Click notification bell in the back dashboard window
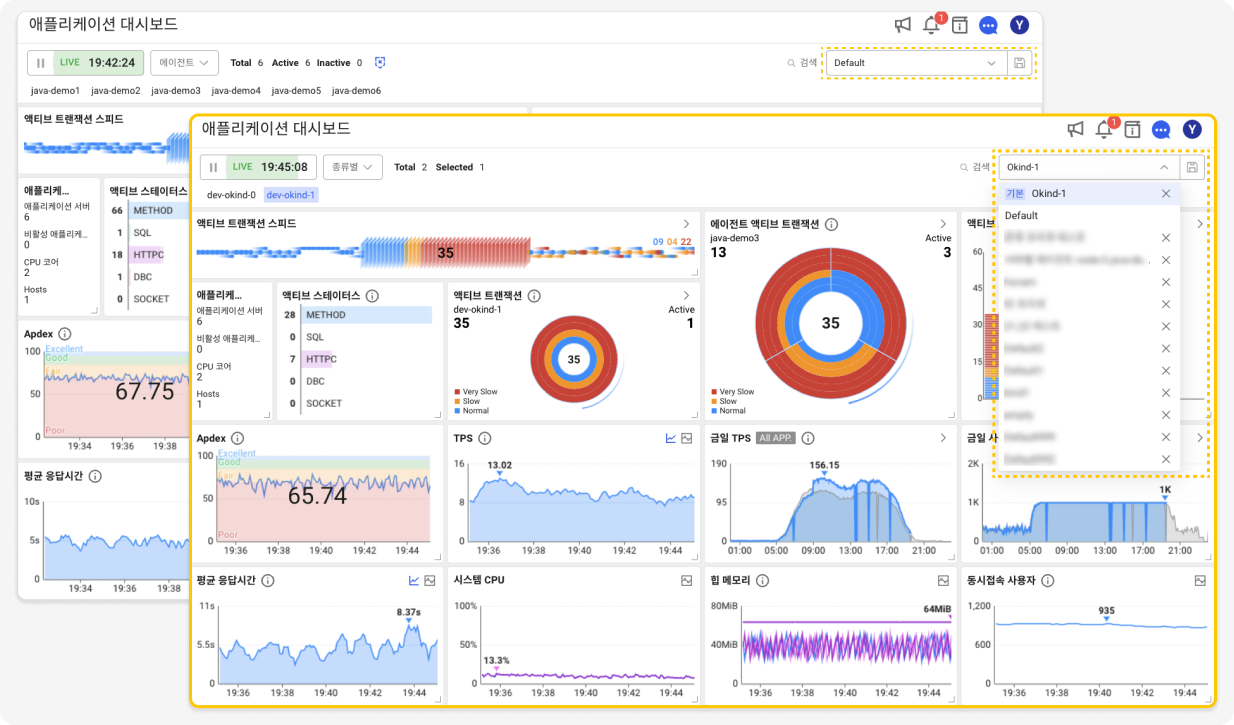This screenshot has width=1234, height=725. pos(932,25)
